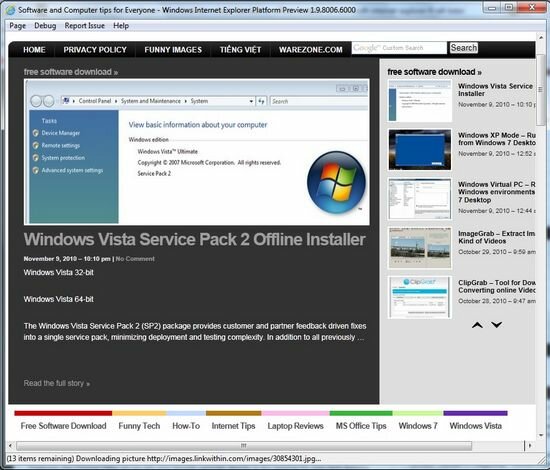Open Windows Vista Service Installer thumbnail
550x470 pixels.
[420, 101]
